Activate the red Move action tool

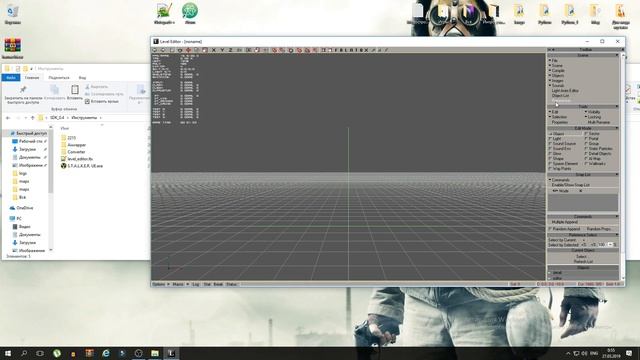pyautogui.click(x=188, y=50)
